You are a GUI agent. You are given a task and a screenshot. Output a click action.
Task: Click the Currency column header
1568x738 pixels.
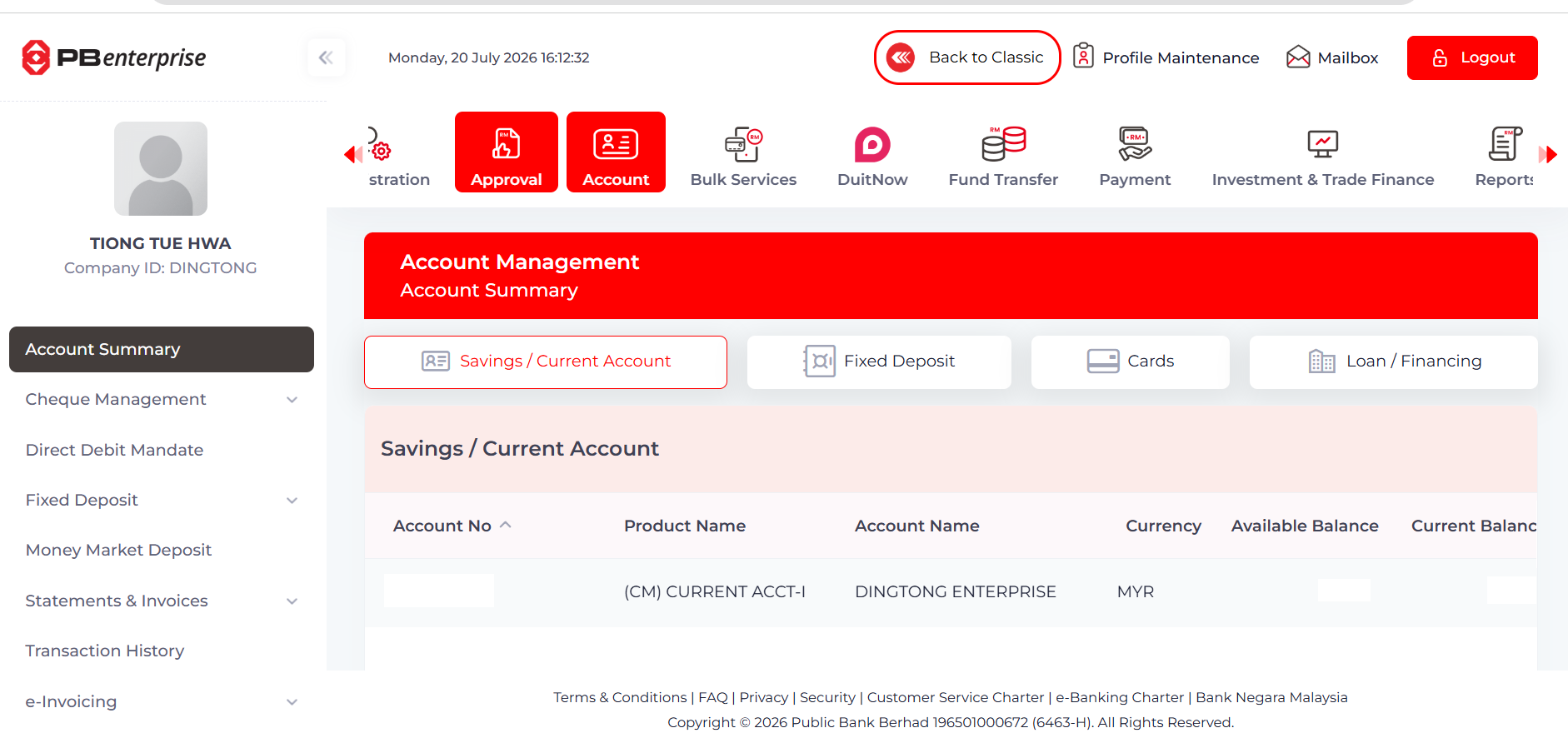click(1163, 526)
